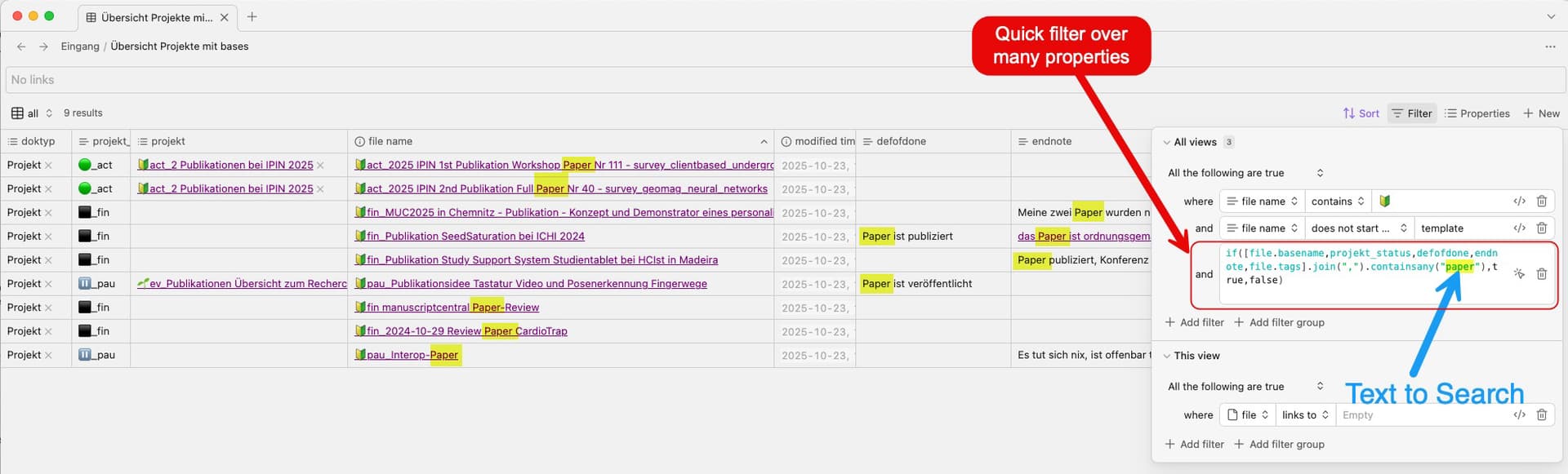Screen dimensions: 1568x474
Task: Toggle code editor for 'file name contains' filter
Action: (x=1519, y=202)
